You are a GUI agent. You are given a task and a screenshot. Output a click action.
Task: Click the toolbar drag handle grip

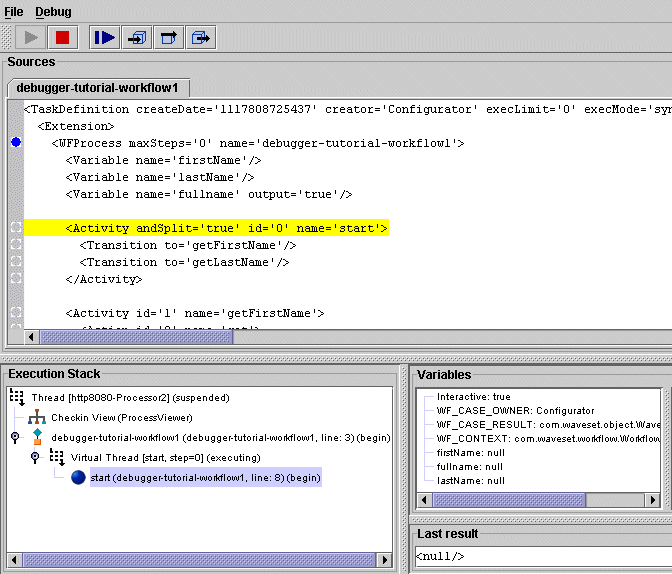click(6, 38)
